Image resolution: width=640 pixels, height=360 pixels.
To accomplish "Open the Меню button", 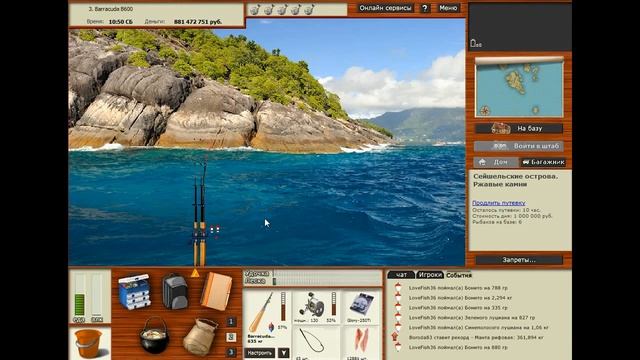I will [449, 8].
